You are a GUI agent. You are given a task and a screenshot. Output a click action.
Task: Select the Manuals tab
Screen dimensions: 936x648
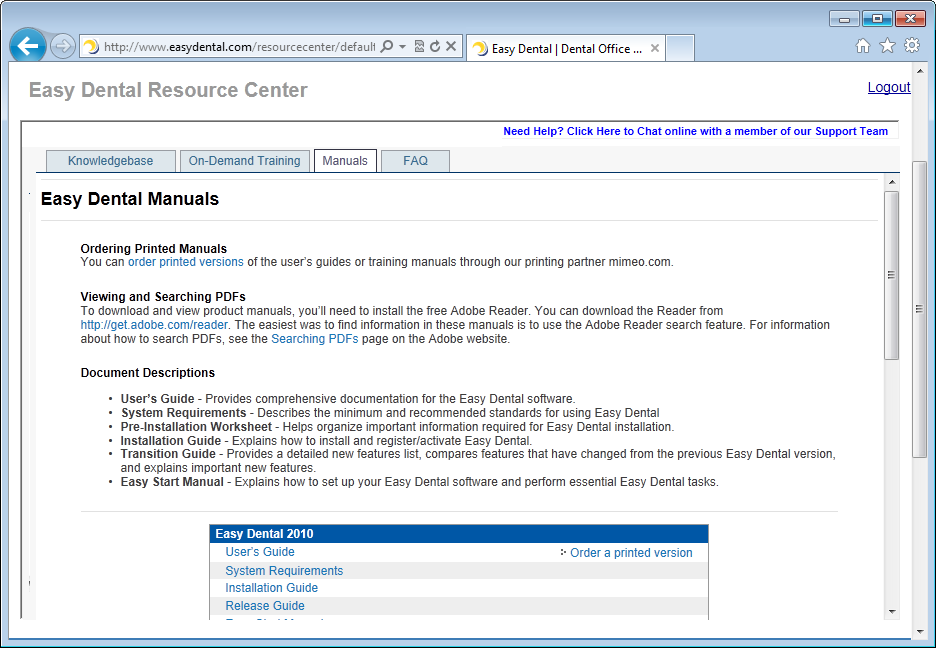[345, 161]
